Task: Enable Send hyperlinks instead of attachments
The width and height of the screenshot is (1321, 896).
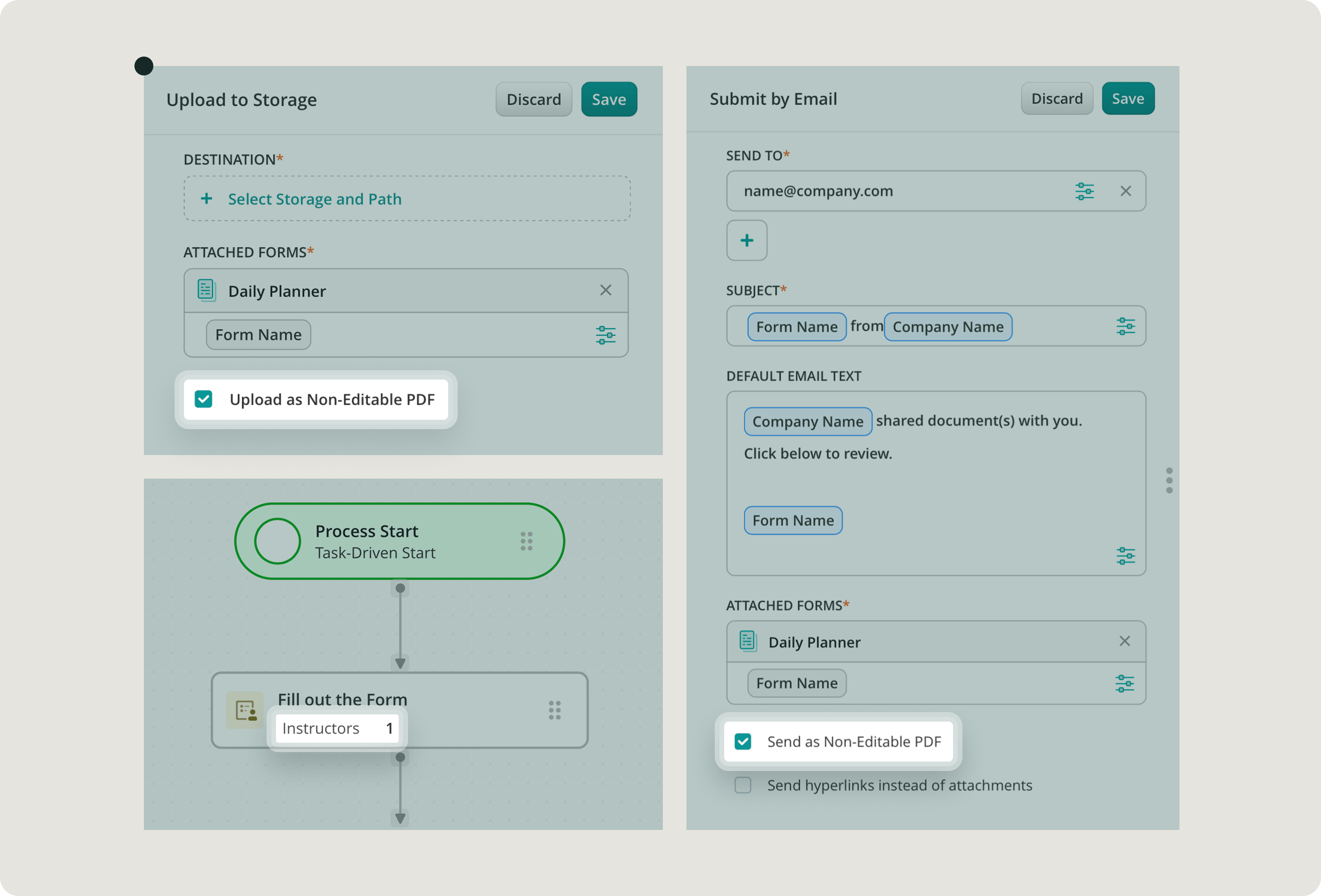Action: pos(743,785)
